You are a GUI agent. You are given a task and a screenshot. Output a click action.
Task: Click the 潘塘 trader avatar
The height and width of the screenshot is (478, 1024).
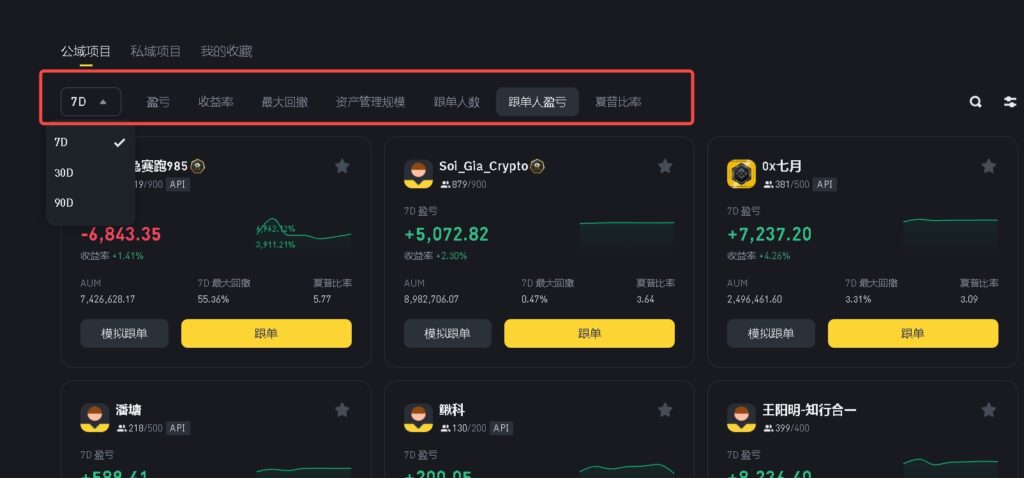coord(95,417)
